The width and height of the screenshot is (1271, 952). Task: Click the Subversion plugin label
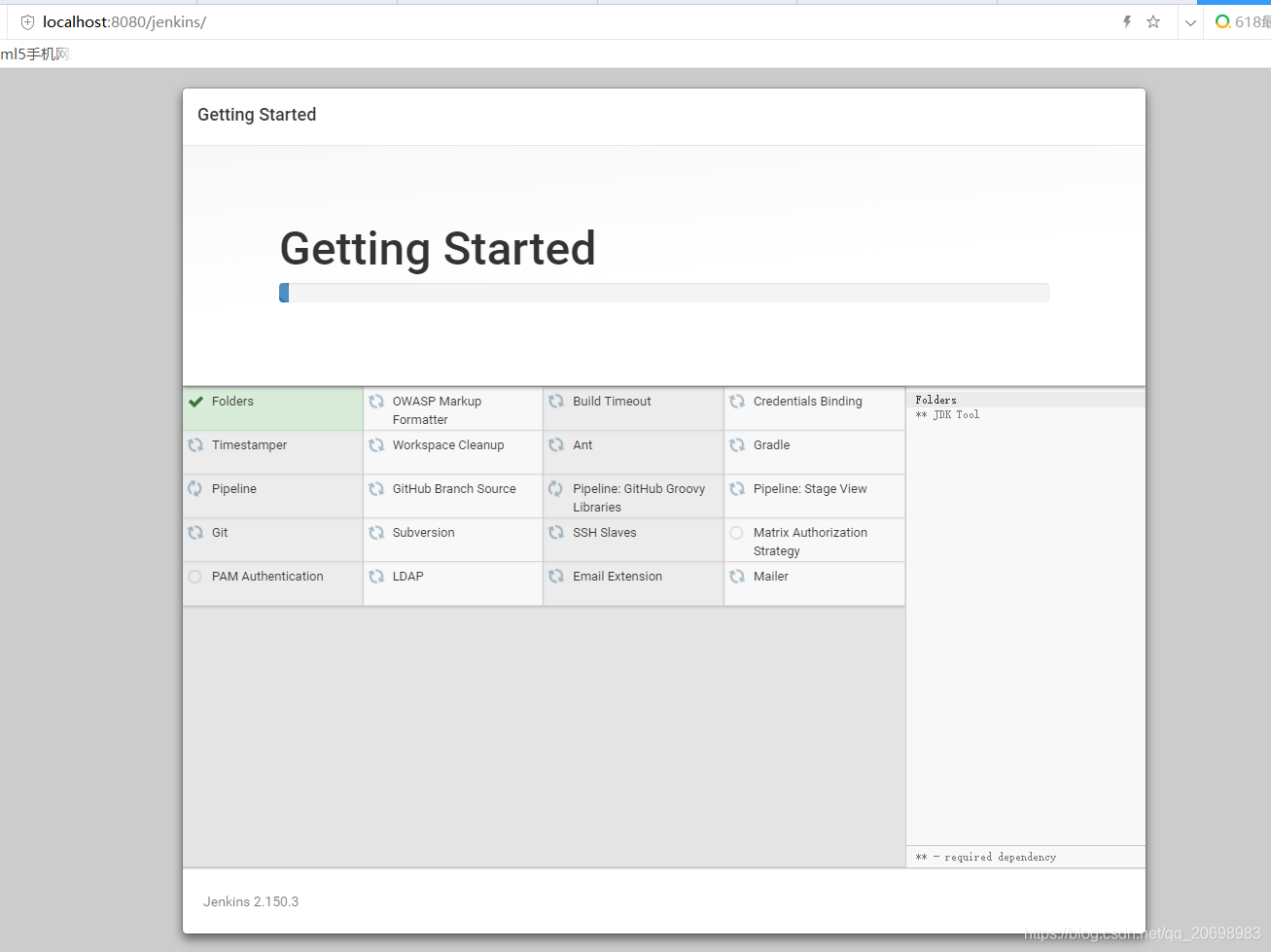(423, 533)
